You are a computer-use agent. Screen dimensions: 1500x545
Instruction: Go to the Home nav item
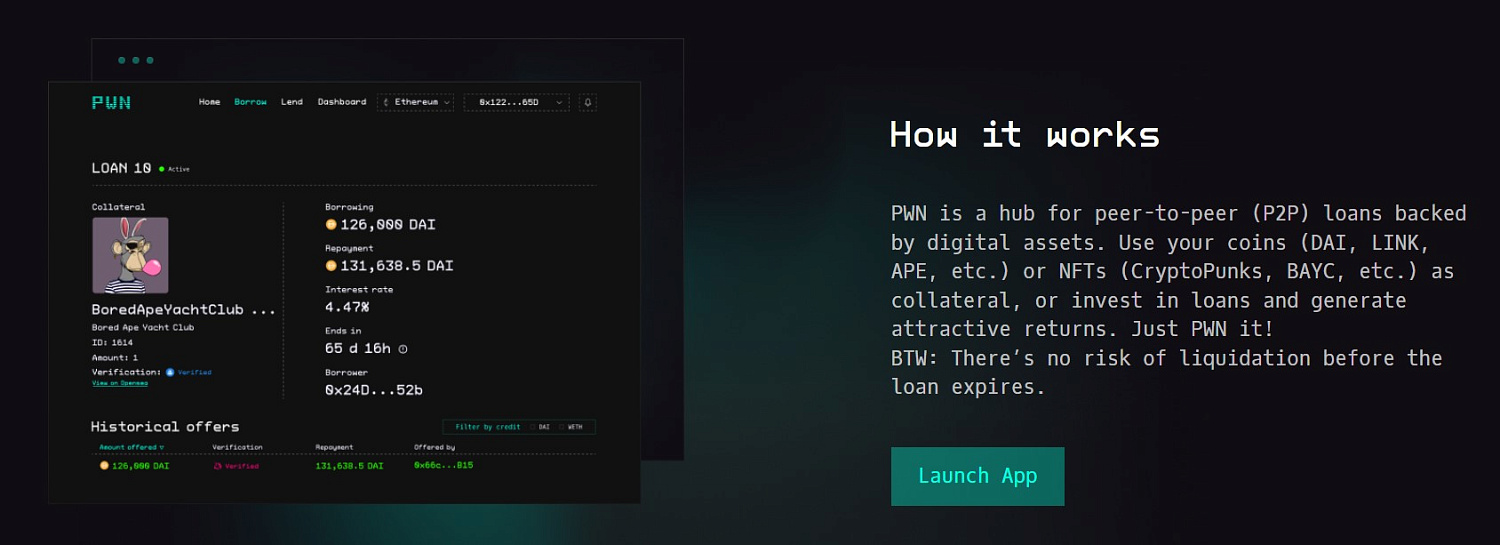pyautogui.click(x=209, y=102)
